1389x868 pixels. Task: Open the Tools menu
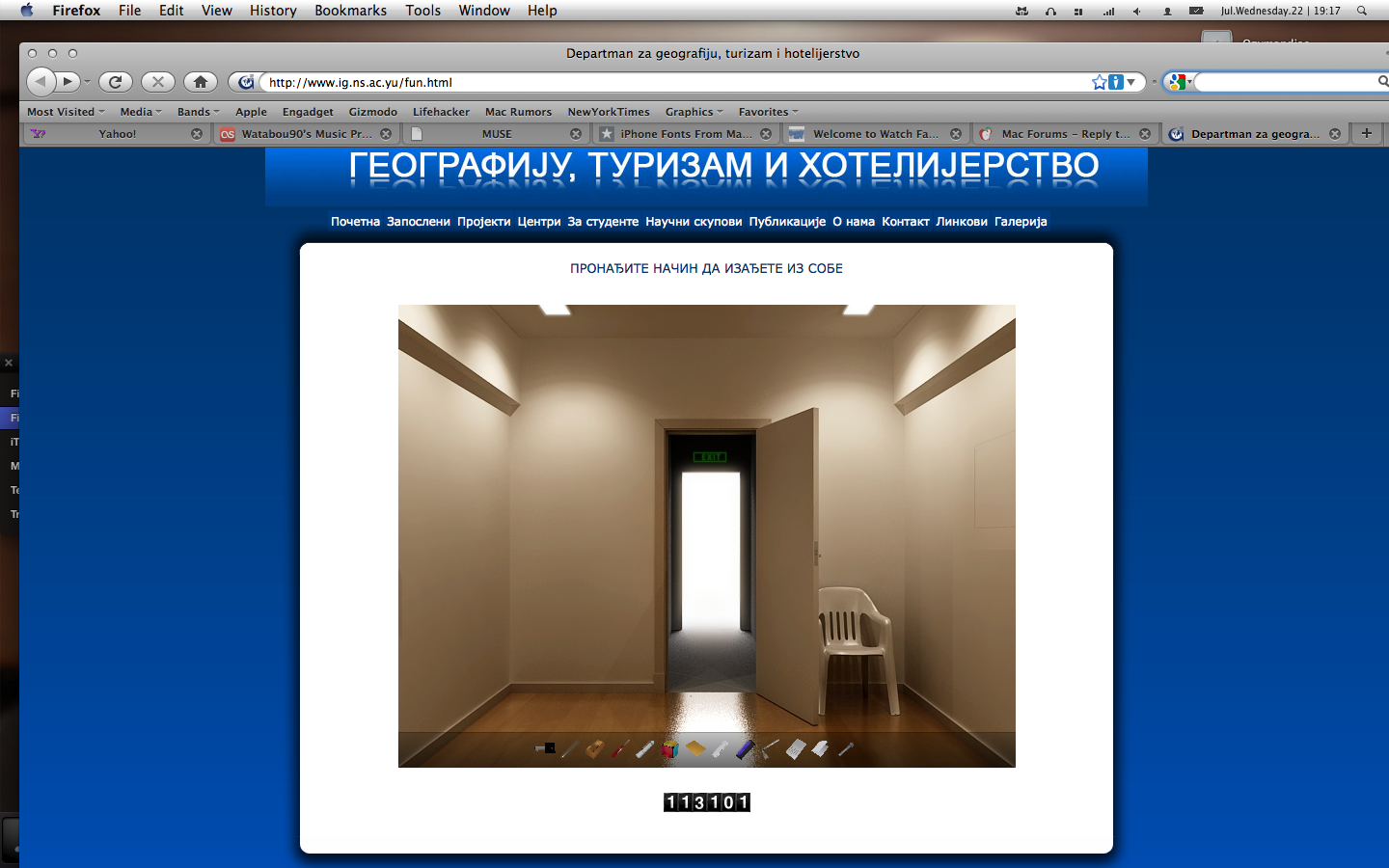[x=422, y=11]
